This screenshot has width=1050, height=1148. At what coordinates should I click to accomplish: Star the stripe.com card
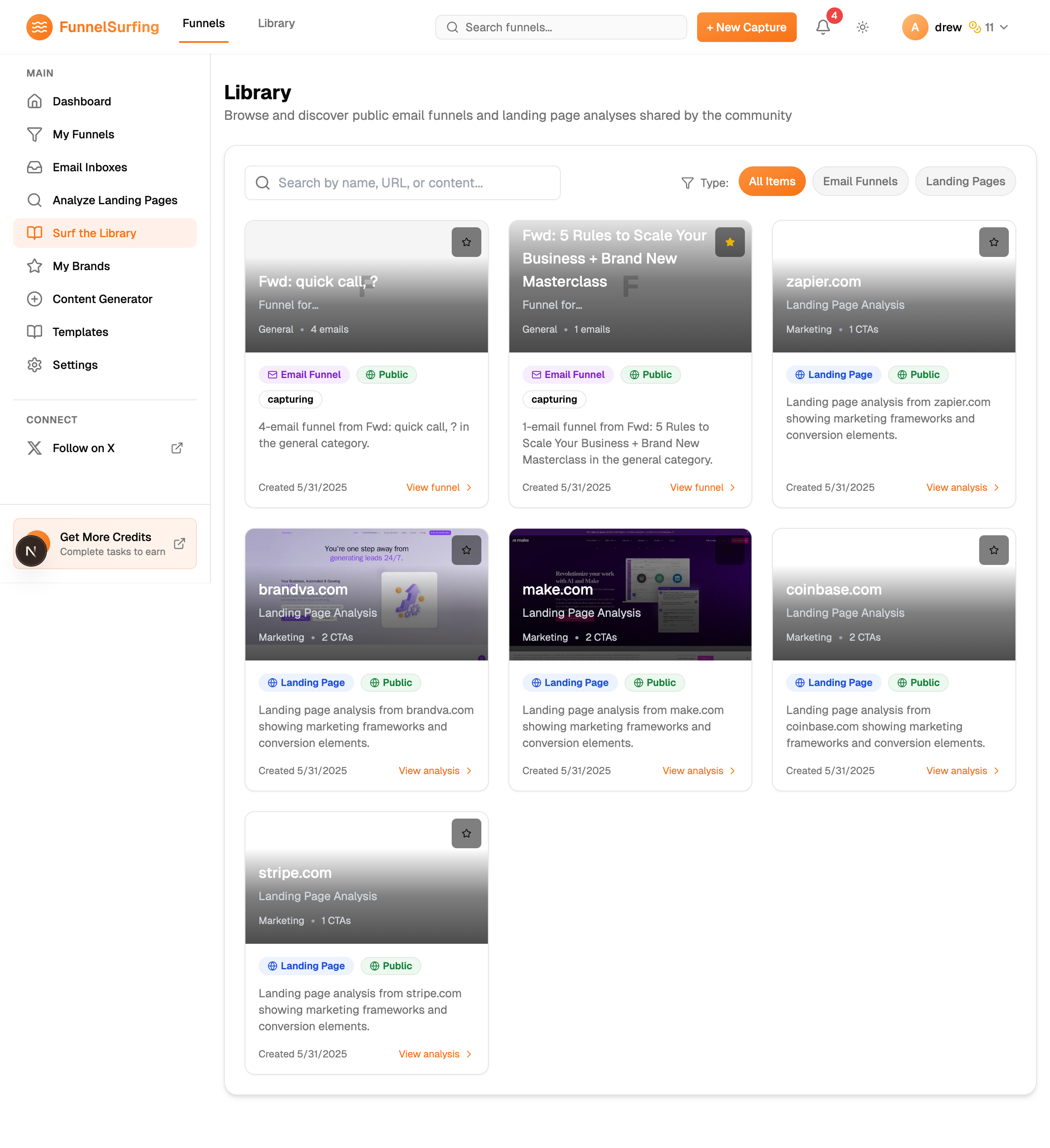467,833
